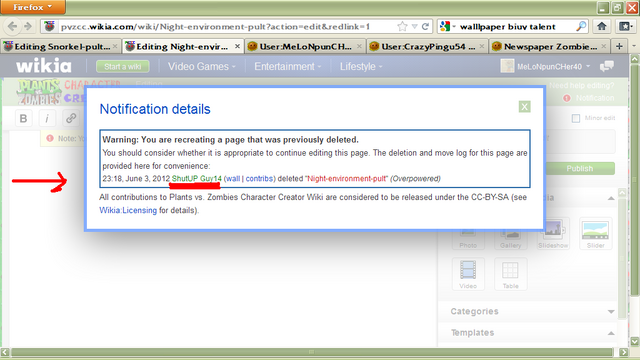Viewport: 640px width, 360px height.
Task: Click the search box with wallpaper text
Action: coord(514,27)
